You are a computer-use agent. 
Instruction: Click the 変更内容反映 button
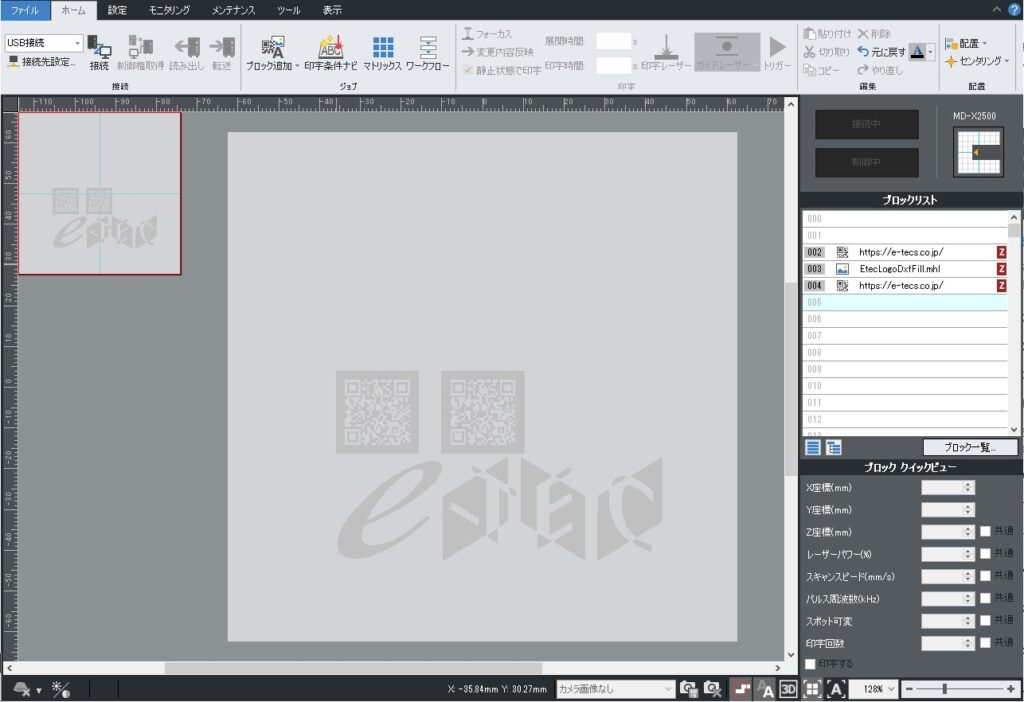click(498, 52)
